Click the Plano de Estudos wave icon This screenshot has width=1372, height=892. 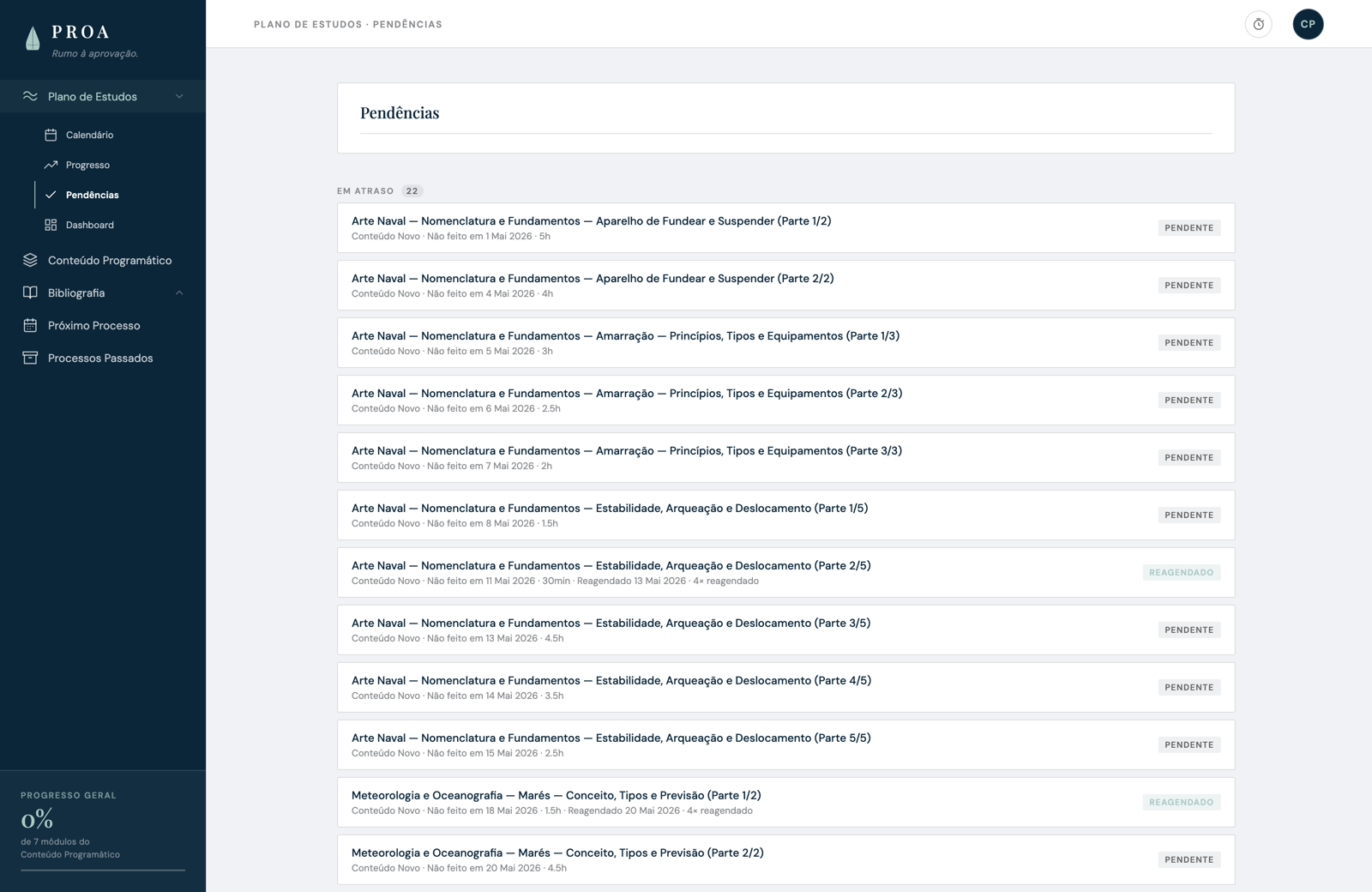[30, 96]
